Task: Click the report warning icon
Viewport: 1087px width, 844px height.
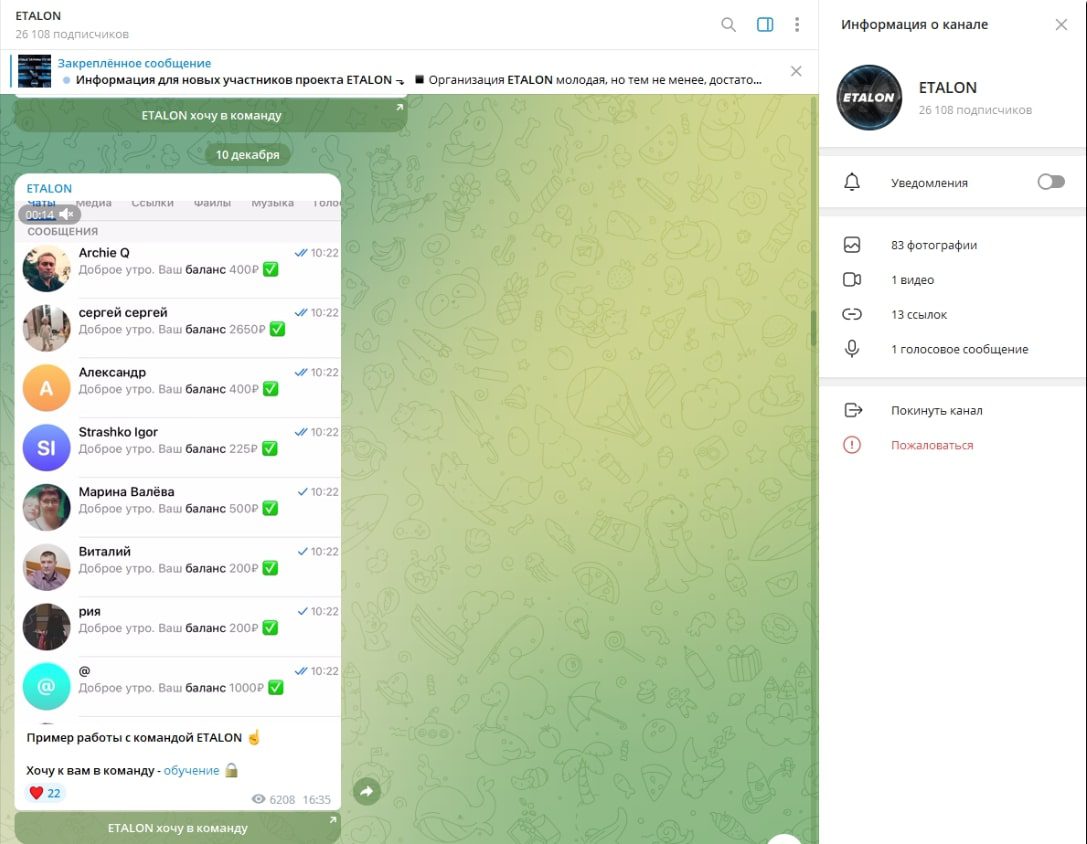Action: coord(851,445)
